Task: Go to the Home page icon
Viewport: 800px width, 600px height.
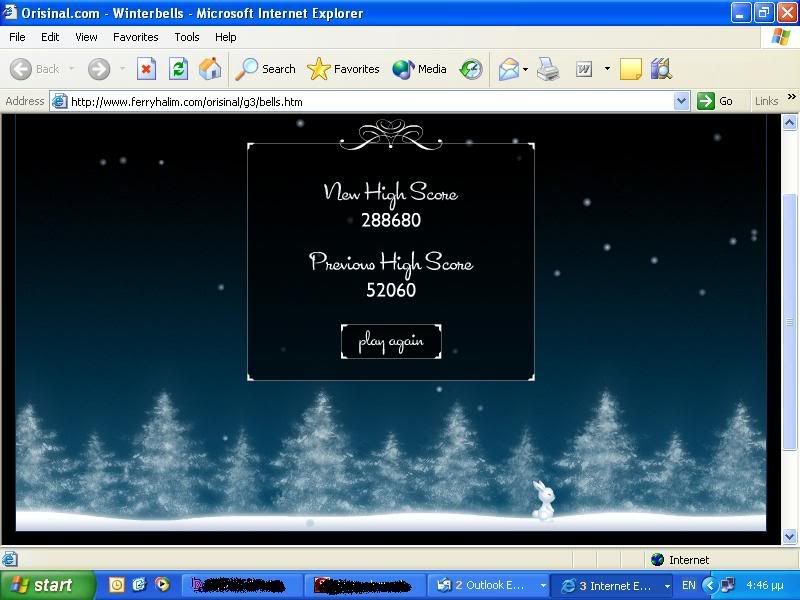Action: [x=210, y=69]
